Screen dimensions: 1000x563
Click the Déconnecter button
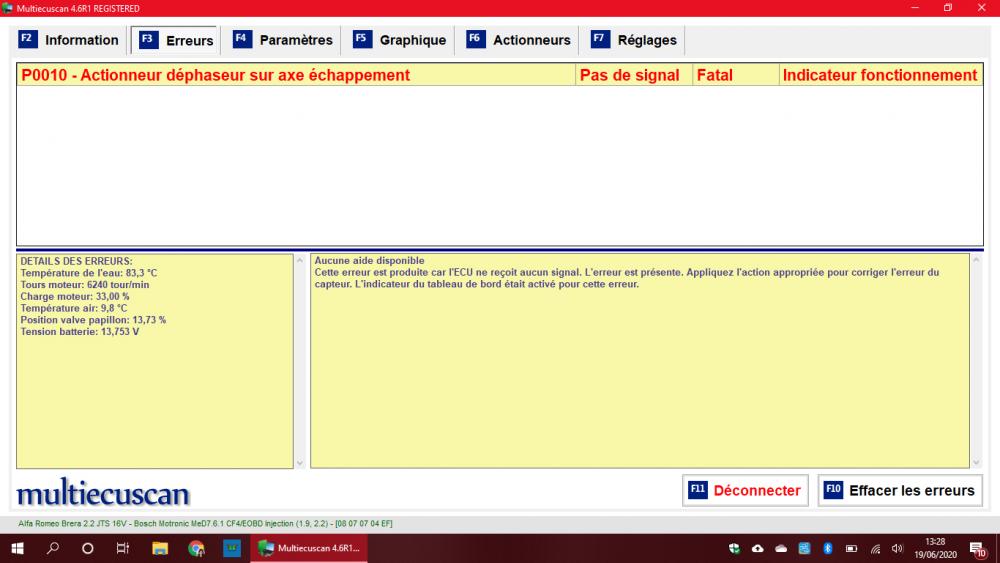click(x=746, y=490)
